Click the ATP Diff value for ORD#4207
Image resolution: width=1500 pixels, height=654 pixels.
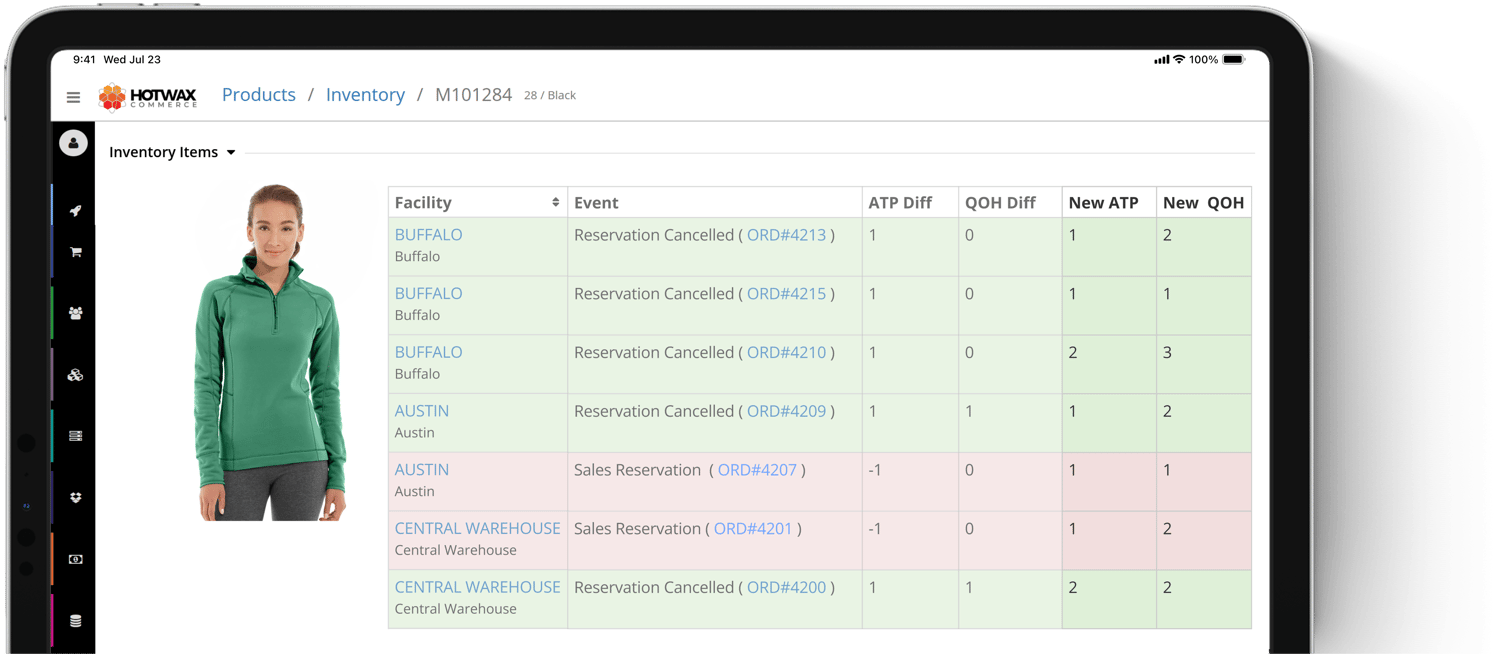875,470
